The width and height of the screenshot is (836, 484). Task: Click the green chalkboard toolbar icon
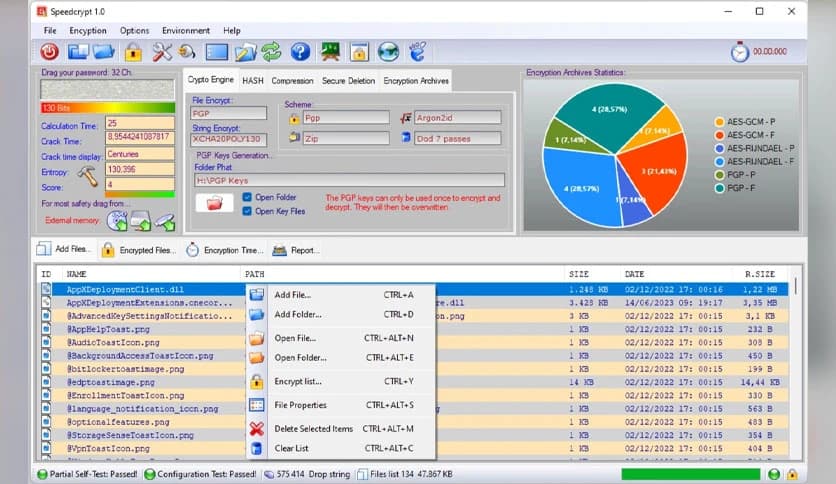[x=330, y=52]
